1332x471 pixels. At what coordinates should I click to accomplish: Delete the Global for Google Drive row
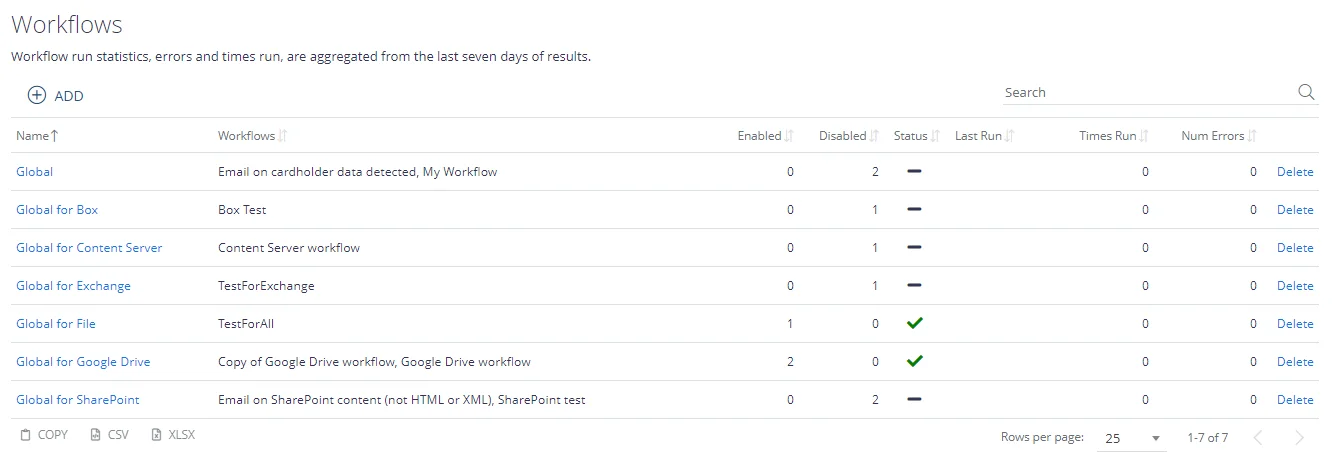click(x=1295, y=362)
